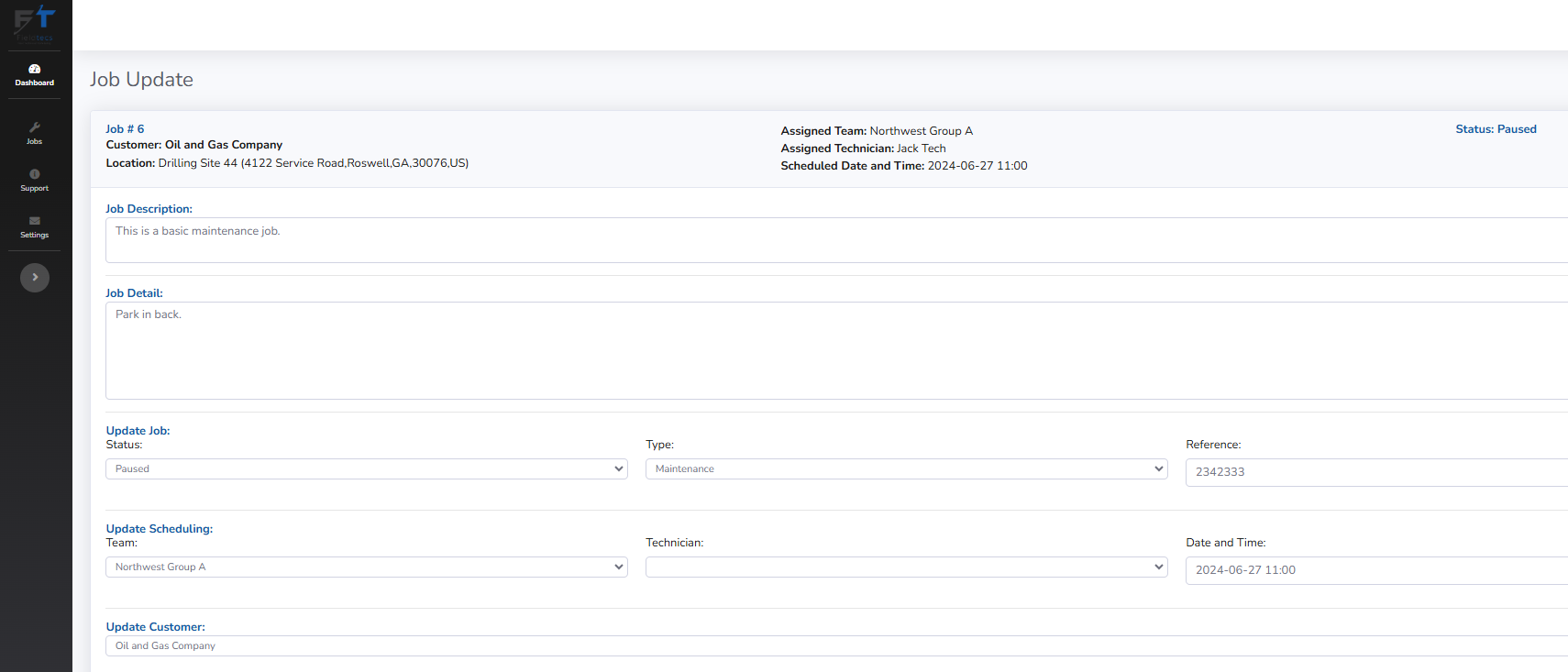Viewport: 1568px width, 672px height.
Task: Open the Team dropdown showing Northwest Group A
Action: [x=366, y=567]
